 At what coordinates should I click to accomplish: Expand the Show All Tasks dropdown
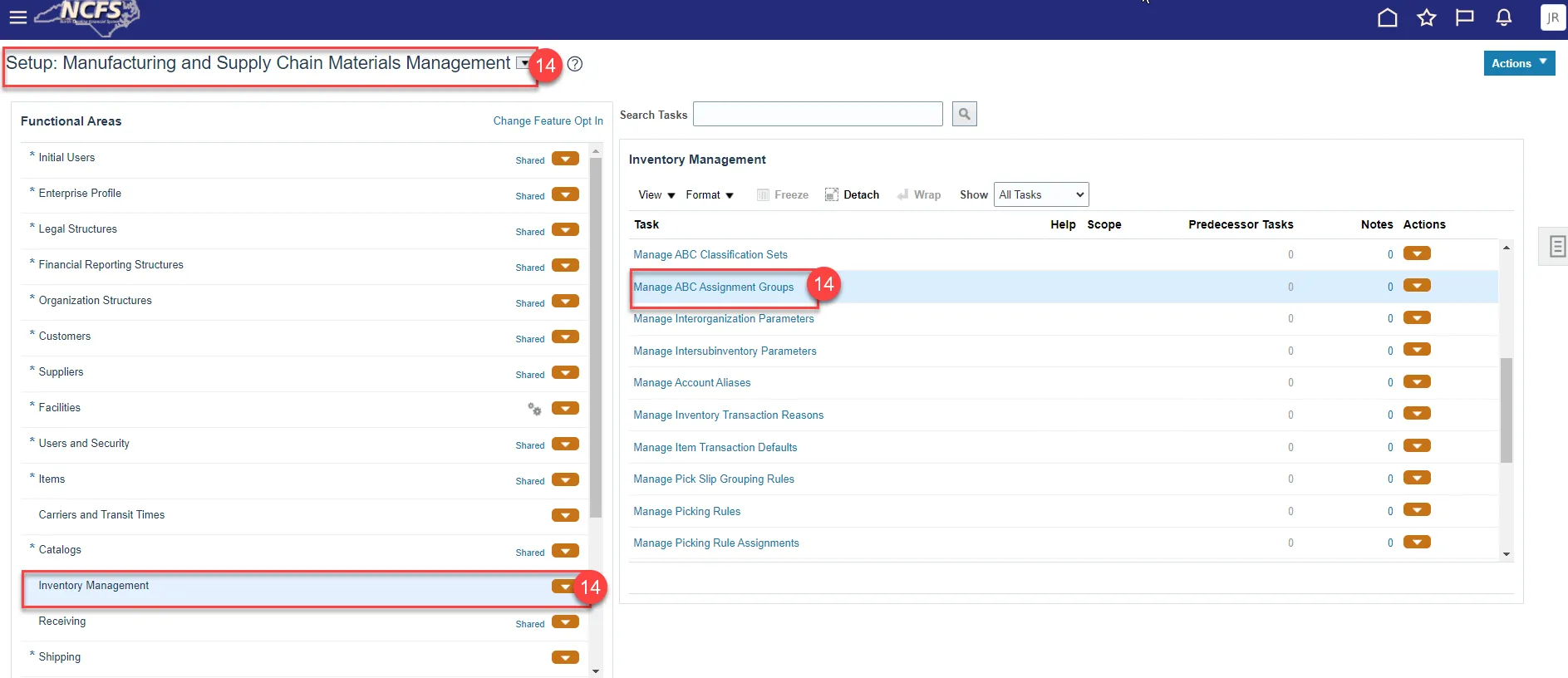(x=1040, y=194)
